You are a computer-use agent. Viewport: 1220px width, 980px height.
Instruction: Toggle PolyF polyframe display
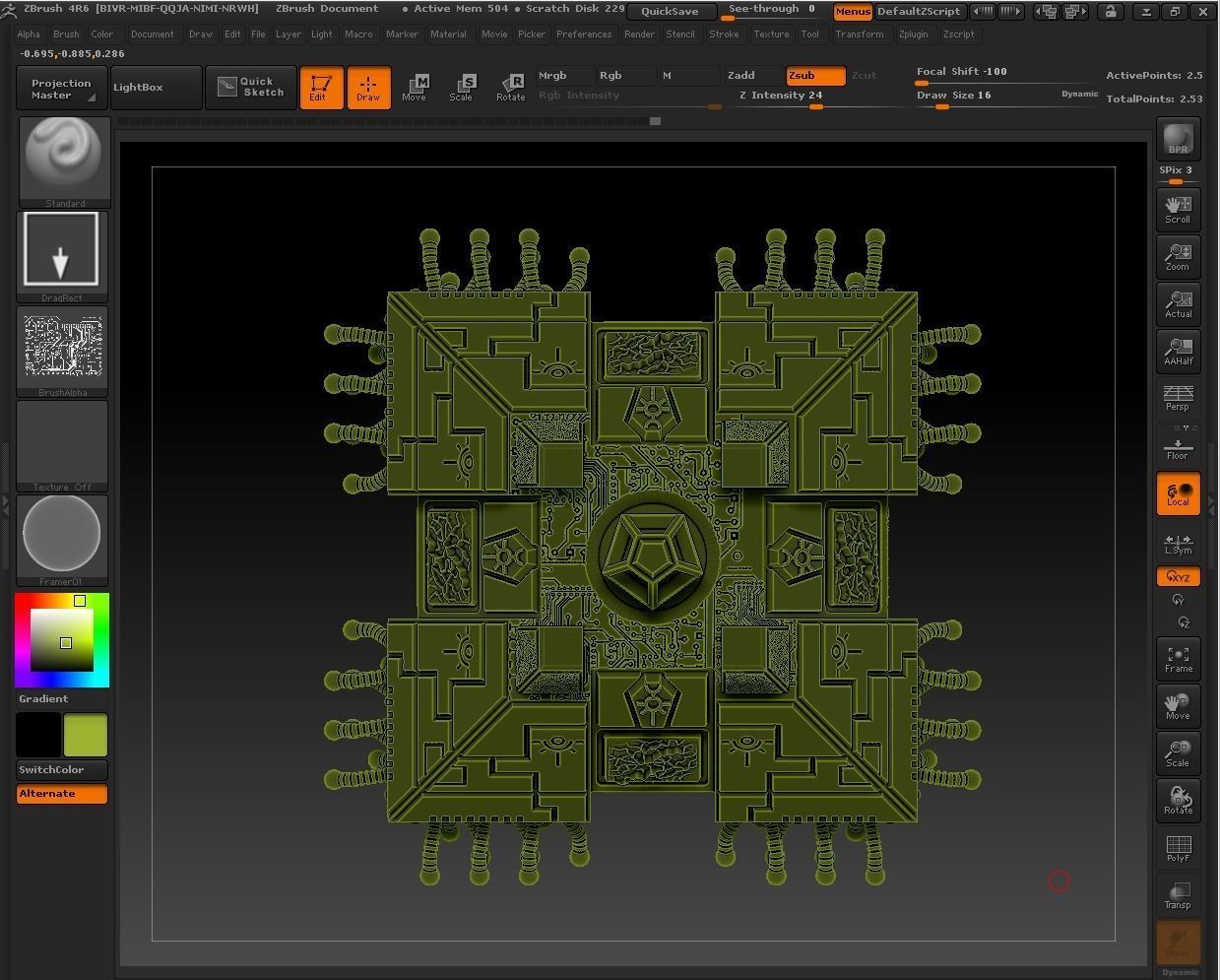[1178, 848]
